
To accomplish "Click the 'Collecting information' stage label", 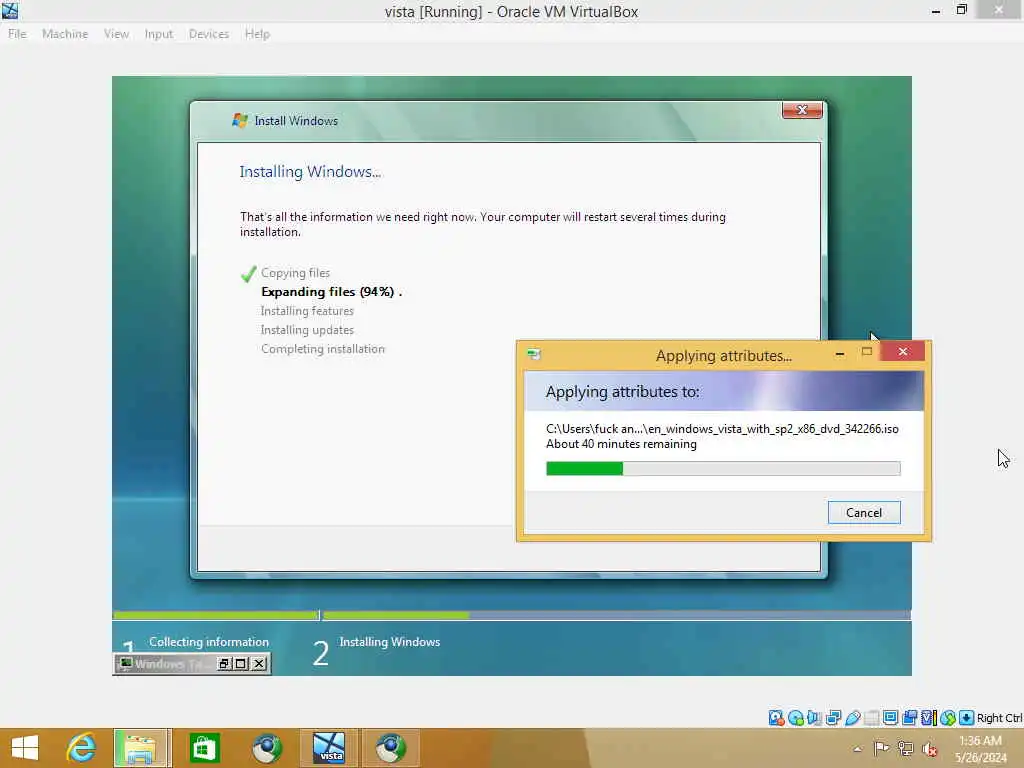I will pos(209,642).
